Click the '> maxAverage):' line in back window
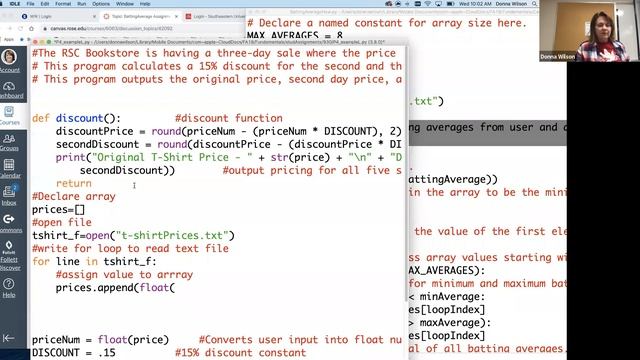The width and height of the screenshot is (640, 360). [450, 322]
